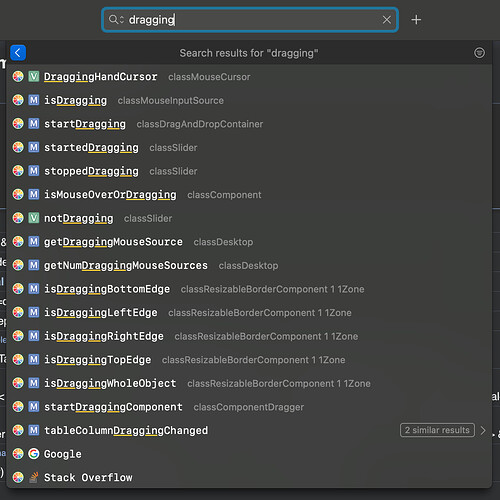Screen dimensions: 500x500
Task: Open the isDragging result in classMouseInputSource
Action: pos(249,100)
